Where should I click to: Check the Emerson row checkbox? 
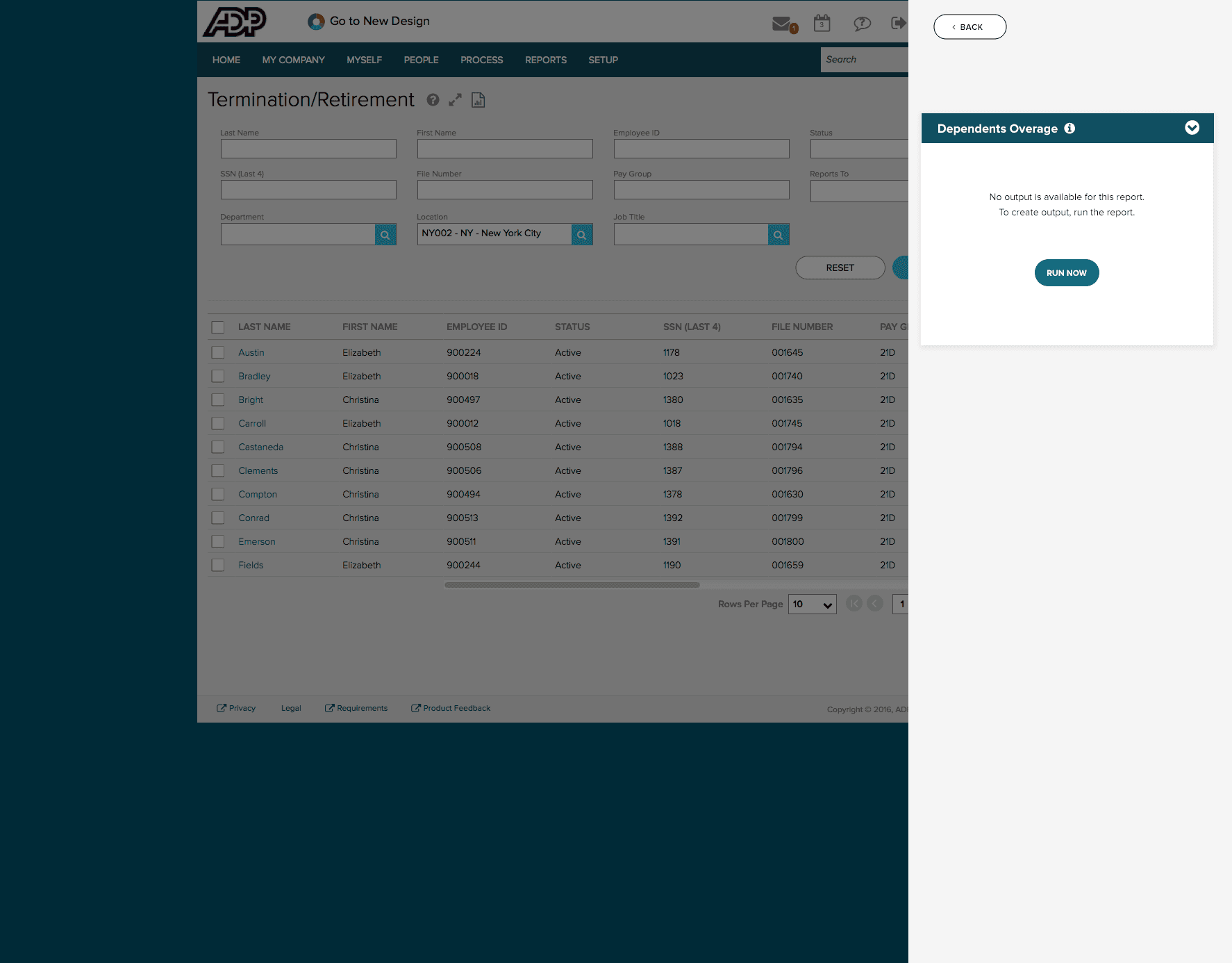pos(218,541)
